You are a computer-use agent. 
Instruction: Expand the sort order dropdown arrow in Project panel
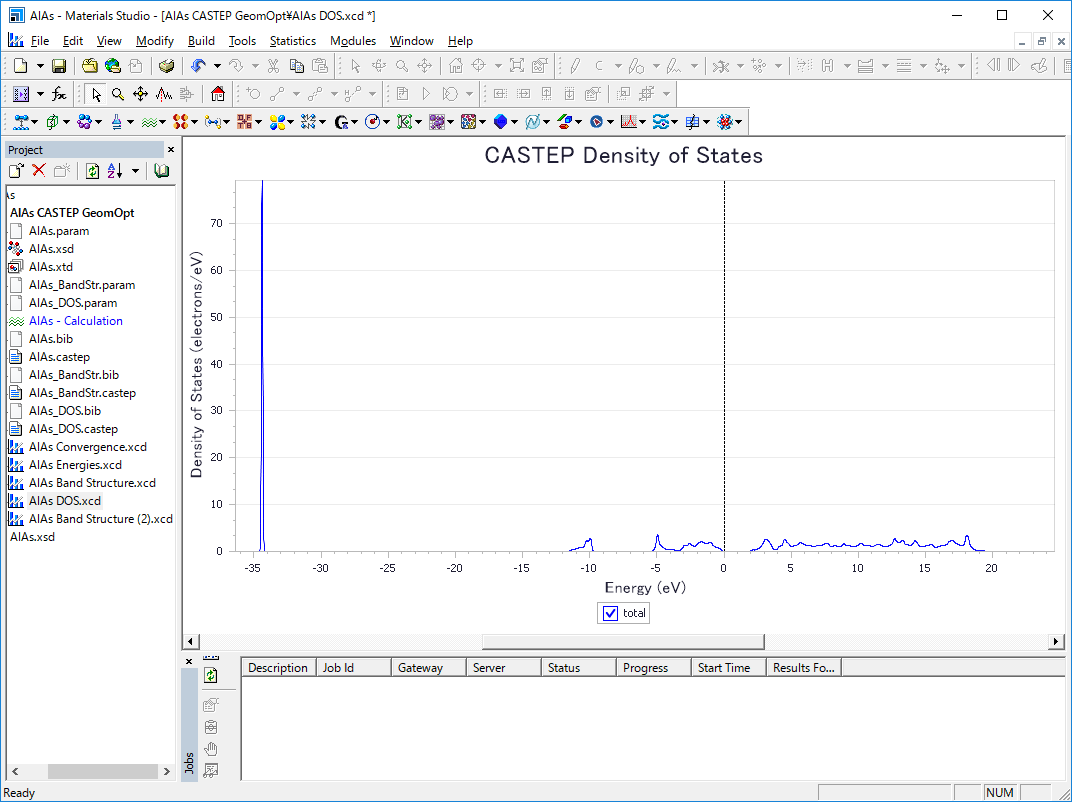(x=135, y=171)
